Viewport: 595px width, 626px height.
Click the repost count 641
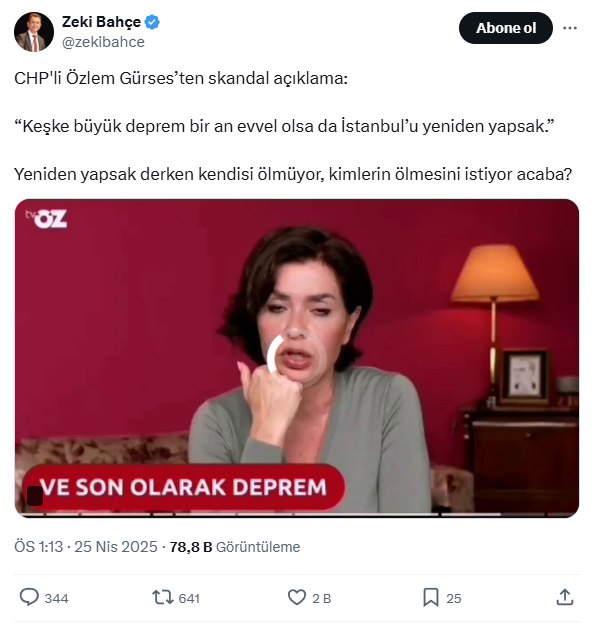pyautogui.click(x=189, y=598)
